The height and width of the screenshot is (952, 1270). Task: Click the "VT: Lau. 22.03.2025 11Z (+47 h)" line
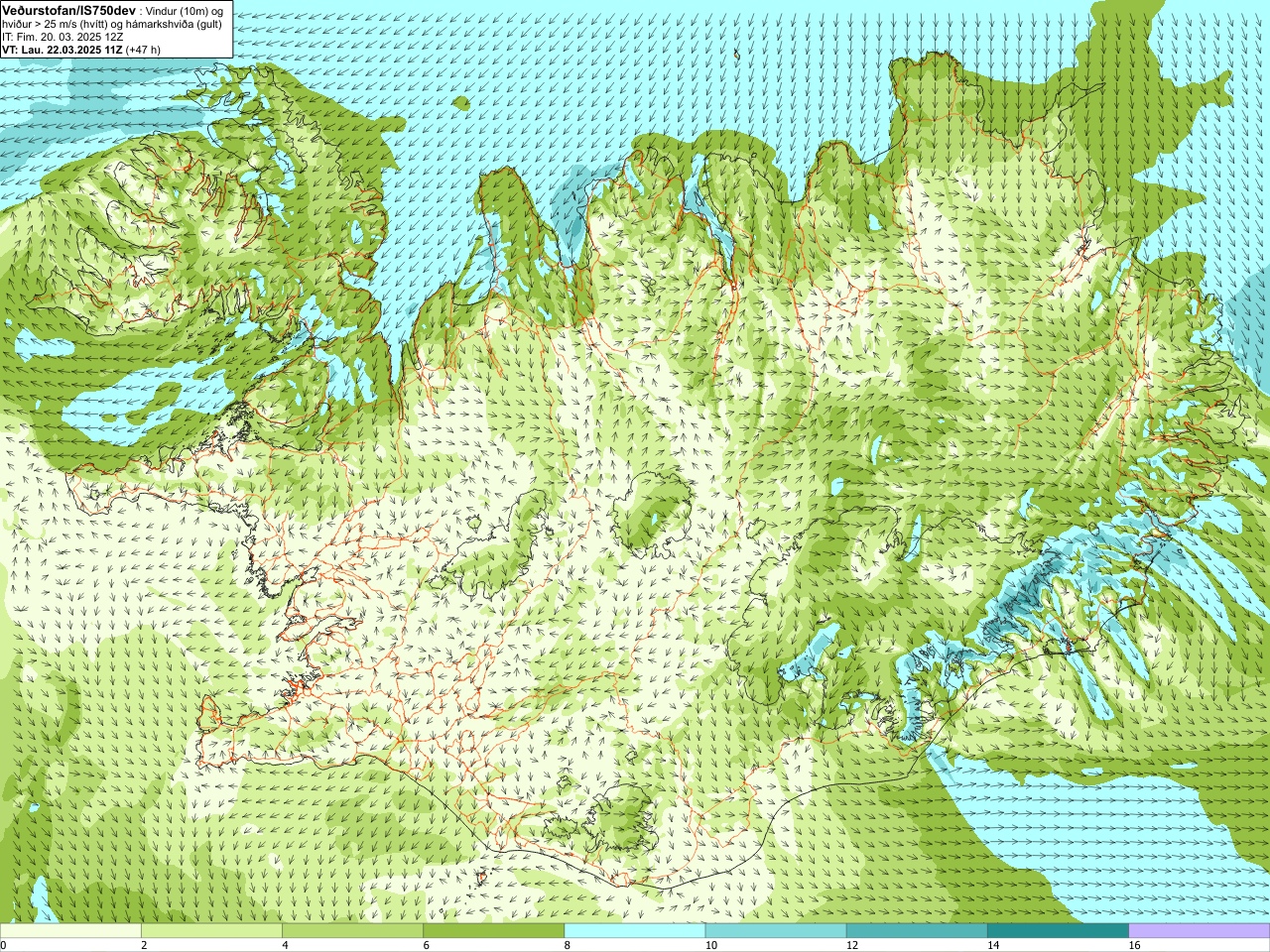[81, 50]
